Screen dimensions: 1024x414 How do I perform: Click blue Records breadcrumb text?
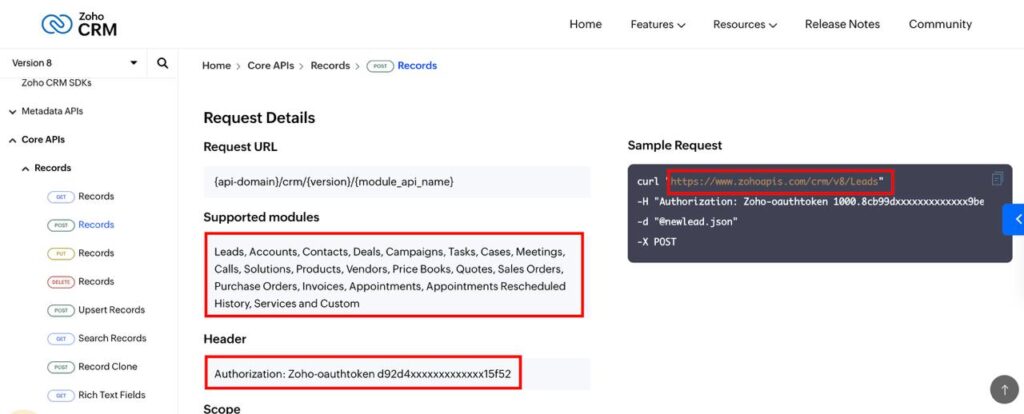click(x=417, y=66)
